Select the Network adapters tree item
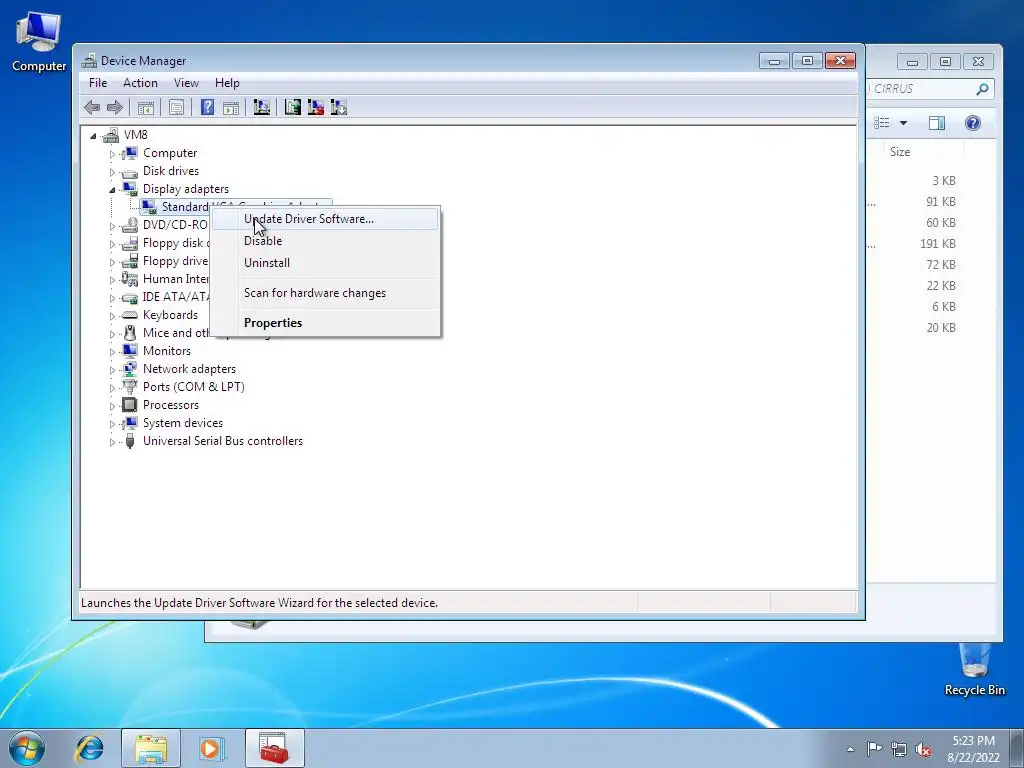Screen dimensions: 1024x768 click(189, 369)
